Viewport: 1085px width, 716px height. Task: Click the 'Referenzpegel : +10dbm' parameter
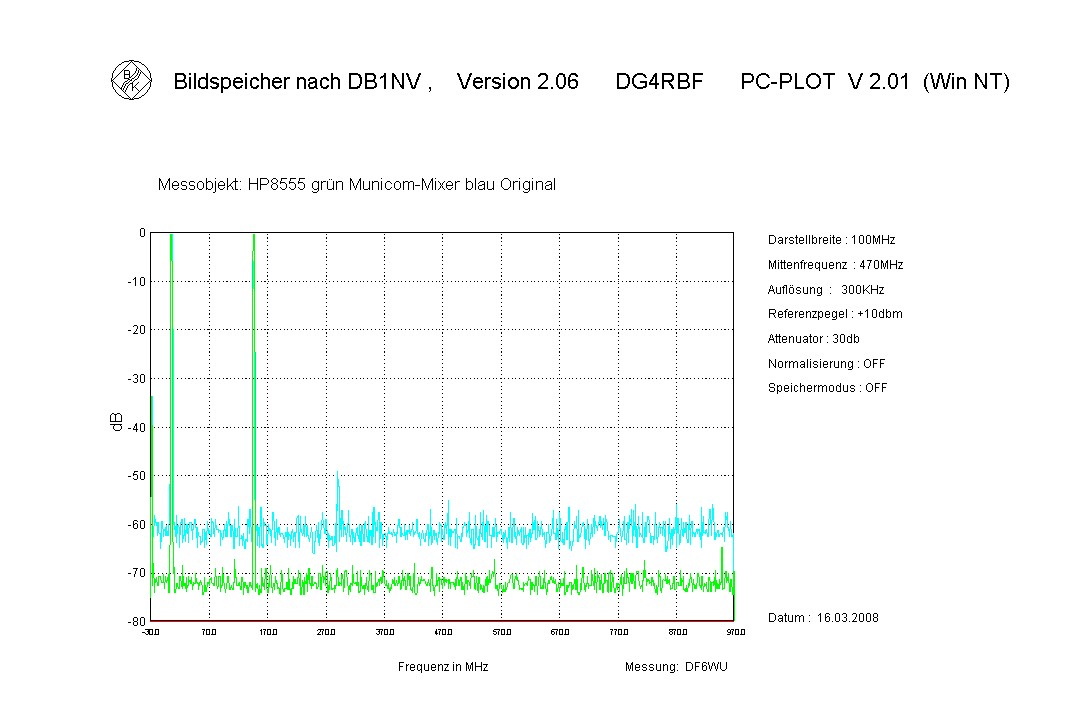pyautogui.click(x=835, y=314)
